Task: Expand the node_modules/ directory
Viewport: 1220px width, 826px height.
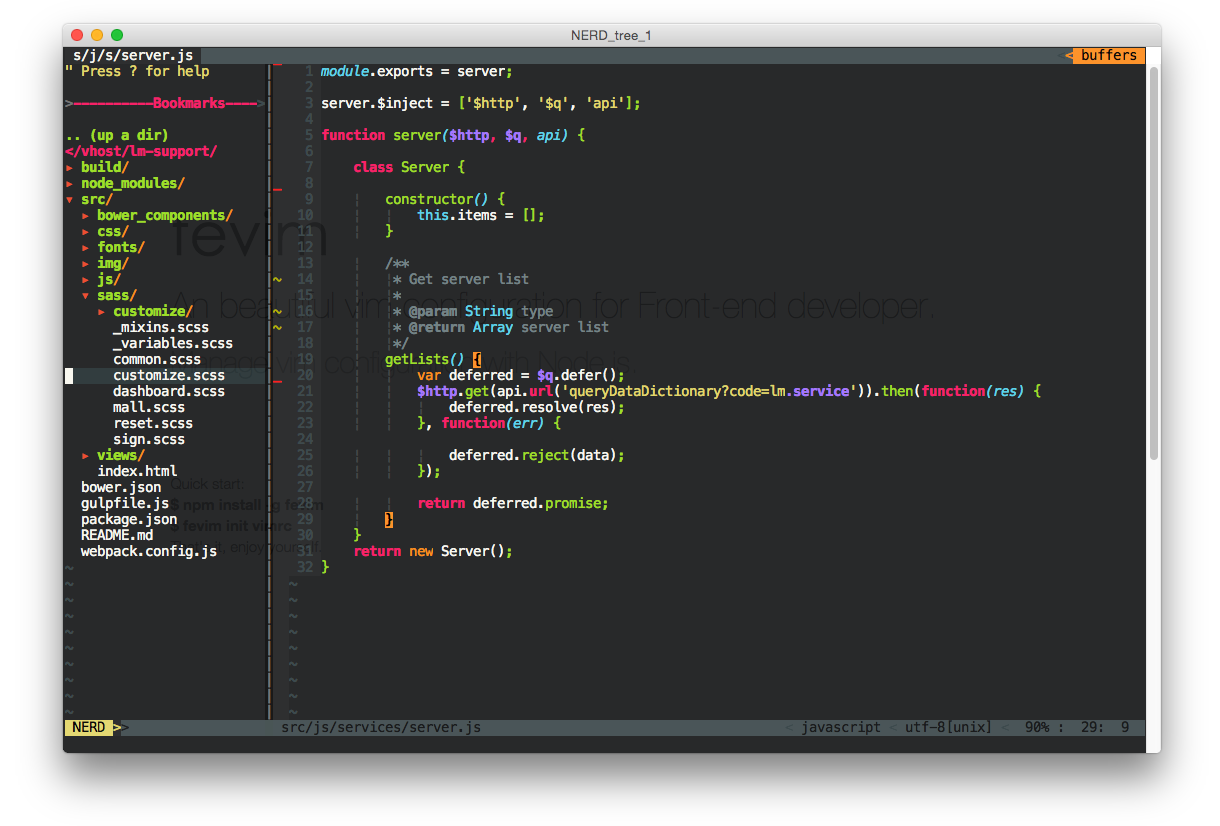Action: click(x=70, y=184)
